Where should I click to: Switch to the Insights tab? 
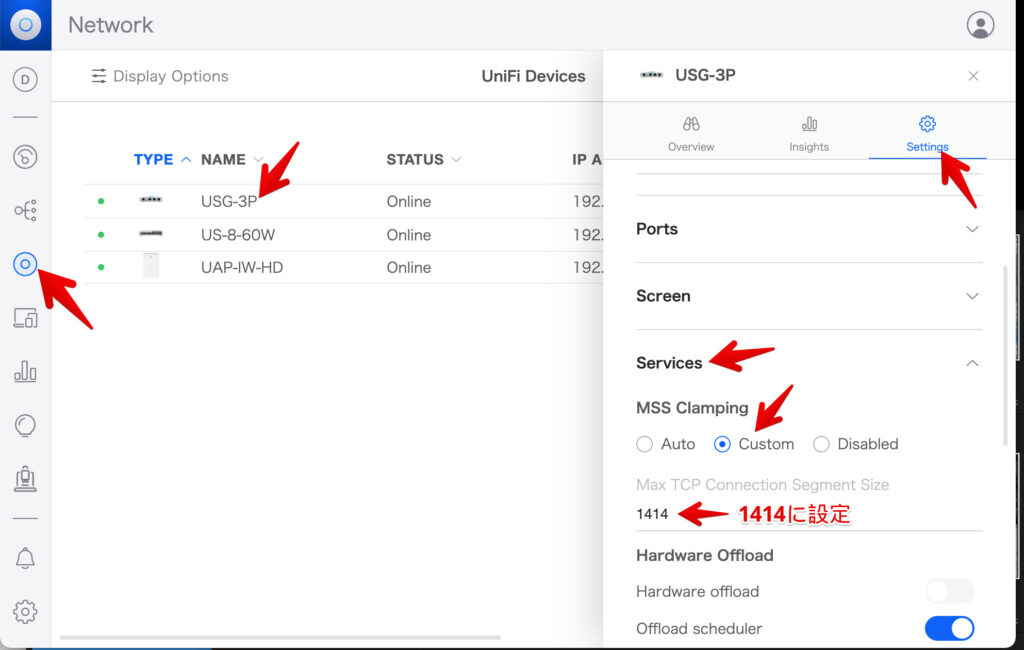(808, 134)
